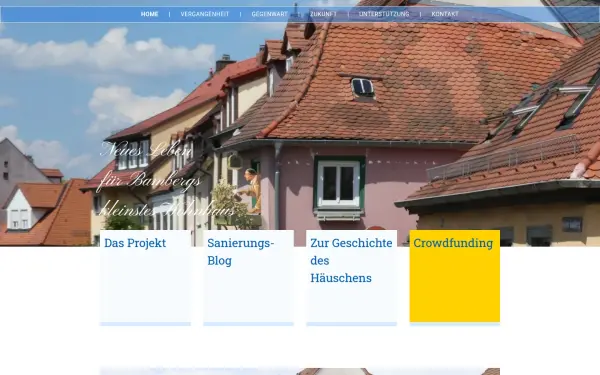Open the Das Projekt tile

[145, 278]
